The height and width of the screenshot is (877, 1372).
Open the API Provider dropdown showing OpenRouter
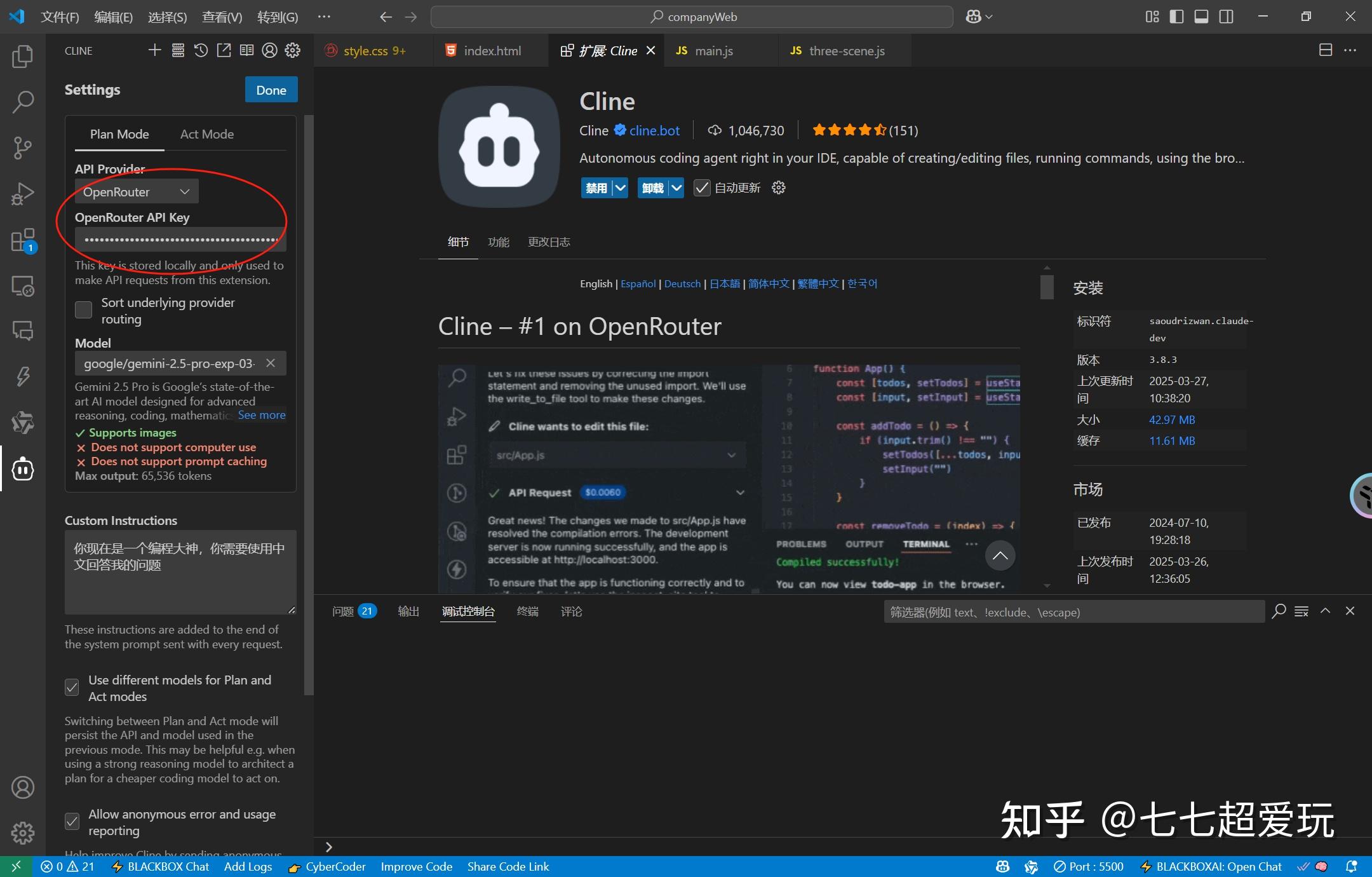[135, 191]
